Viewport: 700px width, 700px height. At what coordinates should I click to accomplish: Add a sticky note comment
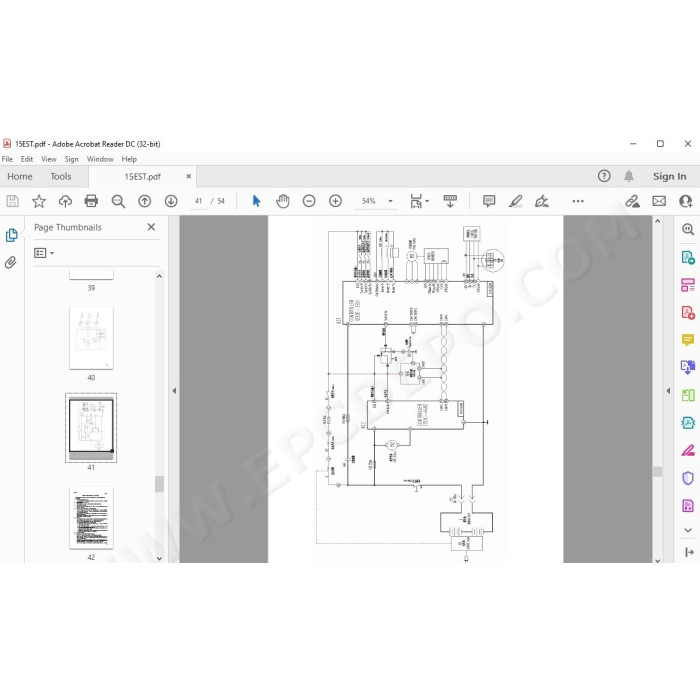point(489,201)
